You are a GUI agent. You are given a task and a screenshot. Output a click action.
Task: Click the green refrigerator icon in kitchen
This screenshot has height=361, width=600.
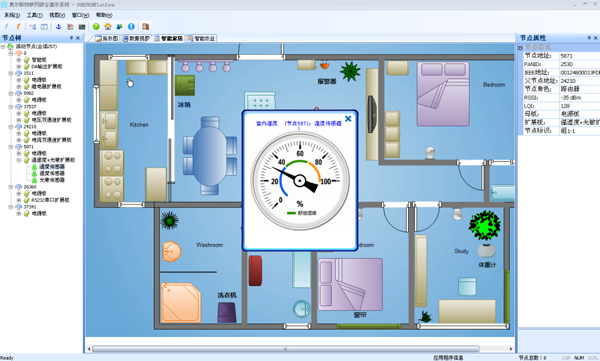click(185, 85)
